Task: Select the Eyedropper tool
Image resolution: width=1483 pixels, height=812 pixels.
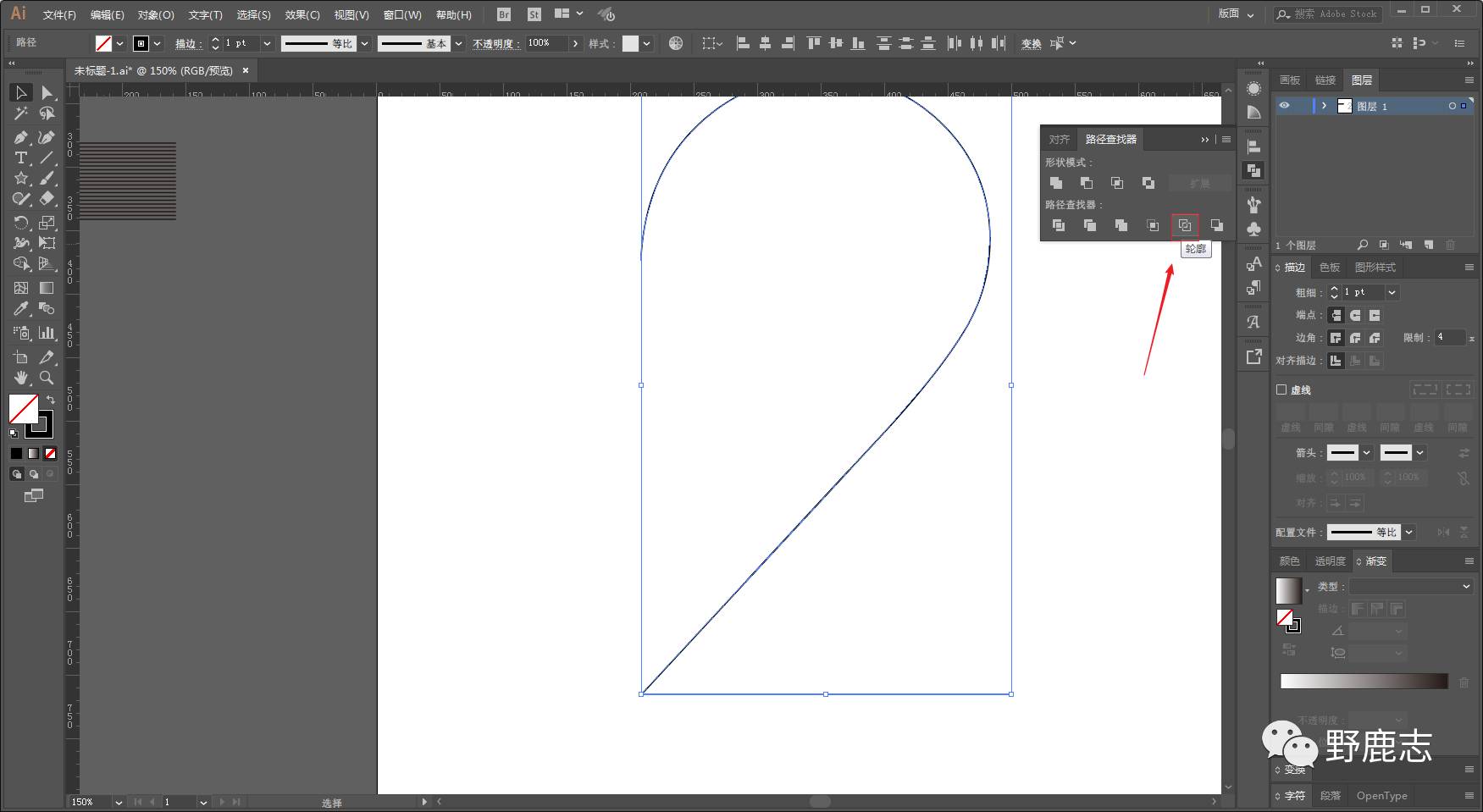Action: click(x=20, y=309)
